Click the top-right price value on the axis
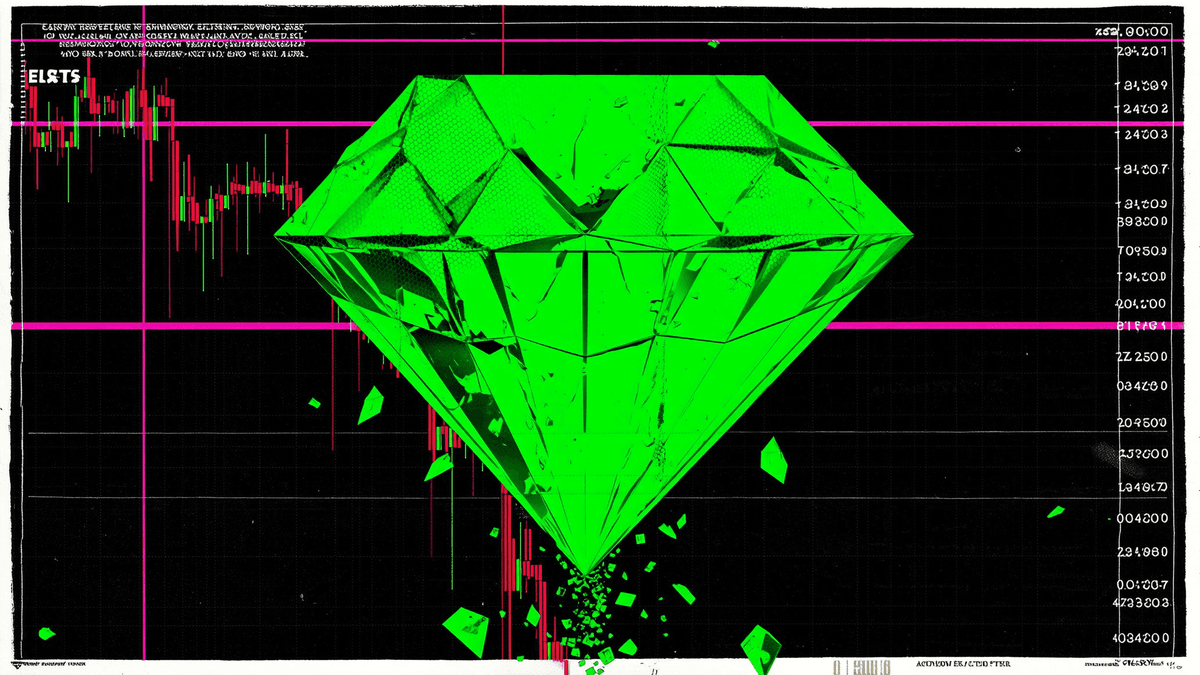Image resolution: width=1200 pixels, height=675 pixels. 1133,31
